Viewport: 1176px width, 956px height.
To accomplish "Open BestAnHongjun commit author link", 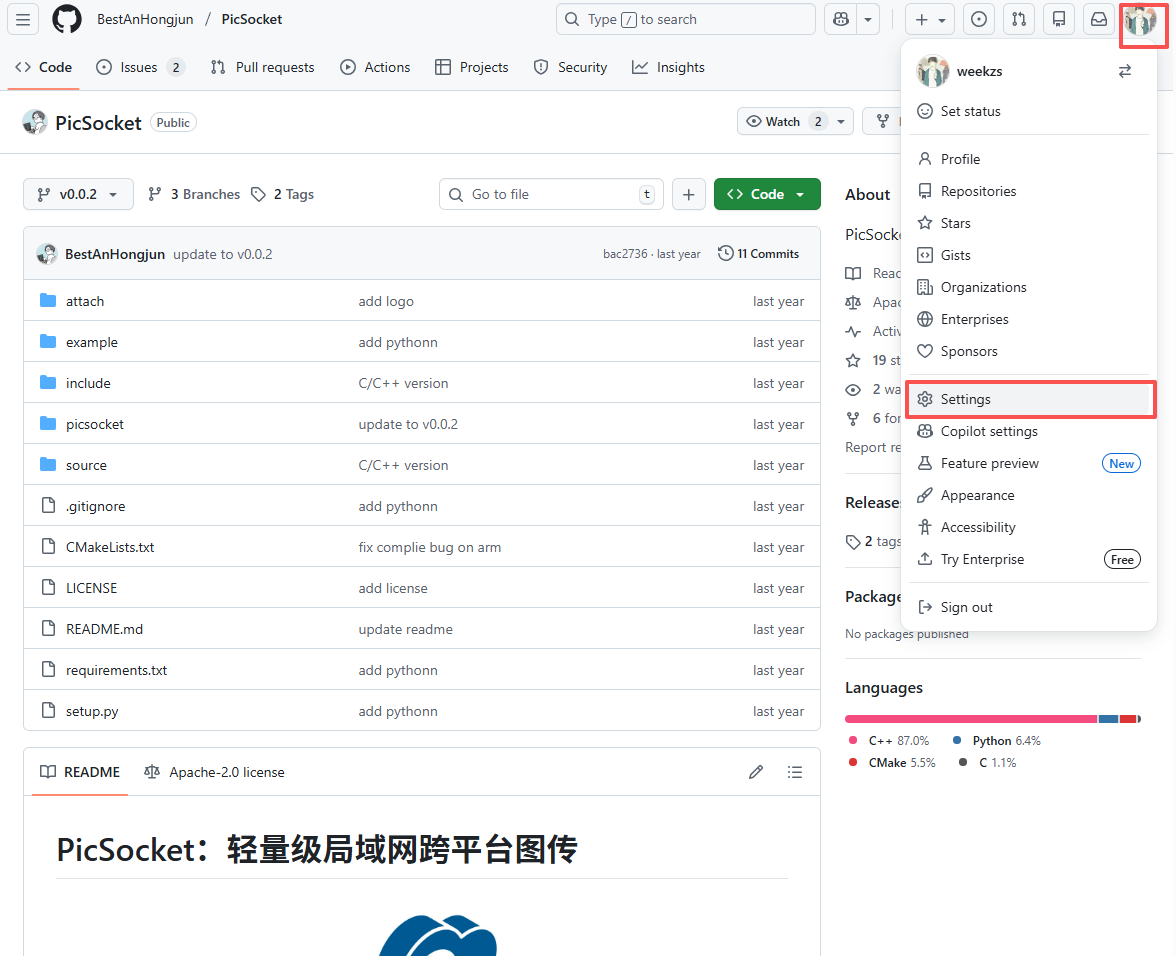I will (x=115, y=254).
